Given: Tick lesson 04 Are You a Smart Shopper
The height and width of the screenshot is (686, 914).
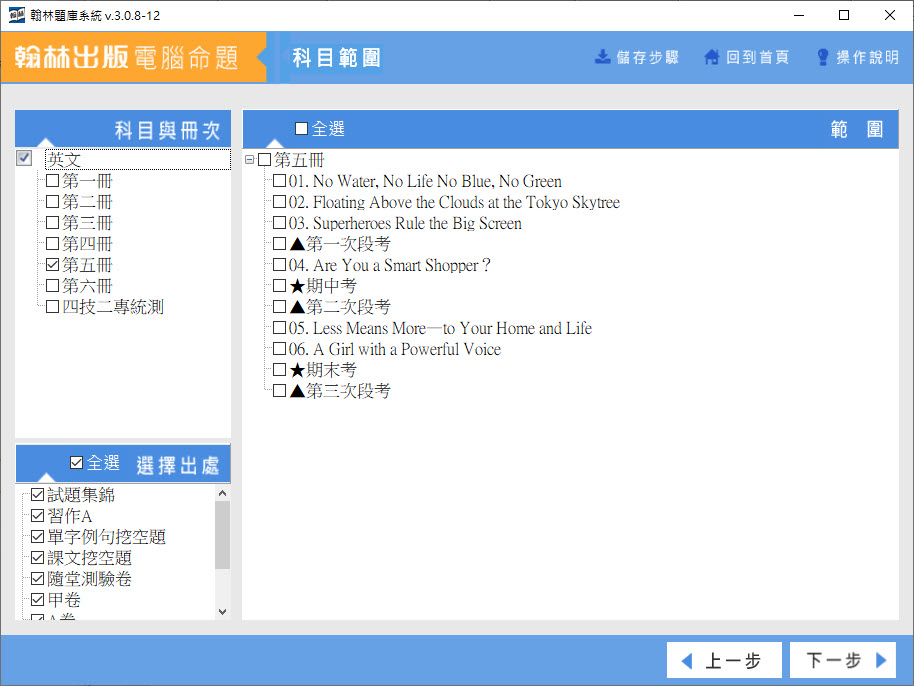Looking at the screenshot, I should pos(280,266).
